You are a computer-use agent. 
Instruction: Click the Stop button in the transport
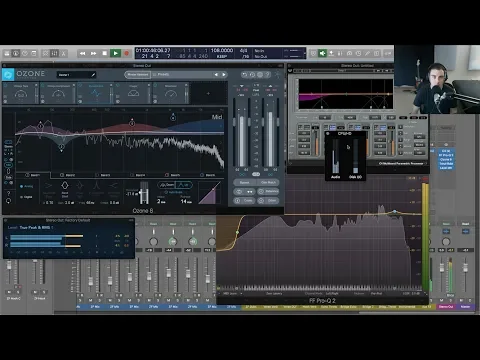coord(105,53)
